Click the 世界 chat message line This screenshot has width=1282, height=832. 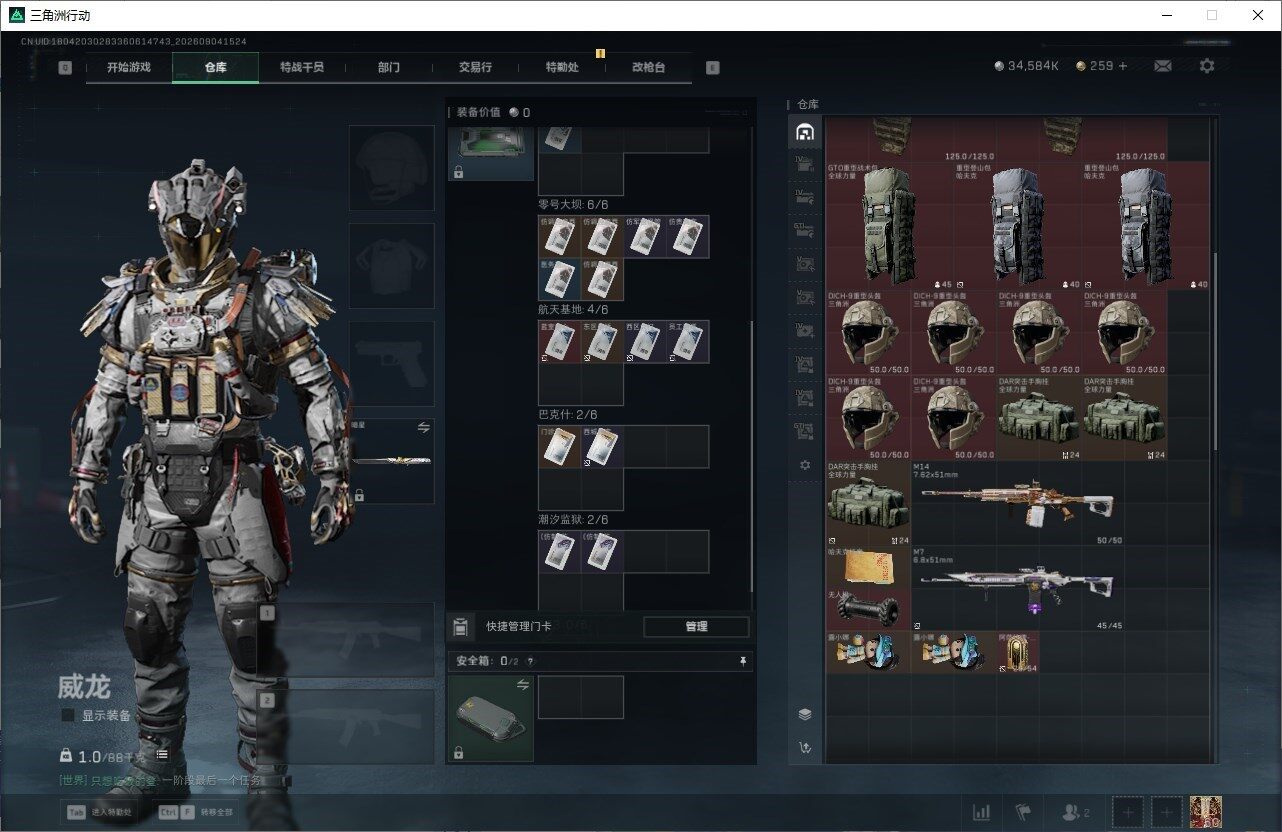tap(160, 780)
